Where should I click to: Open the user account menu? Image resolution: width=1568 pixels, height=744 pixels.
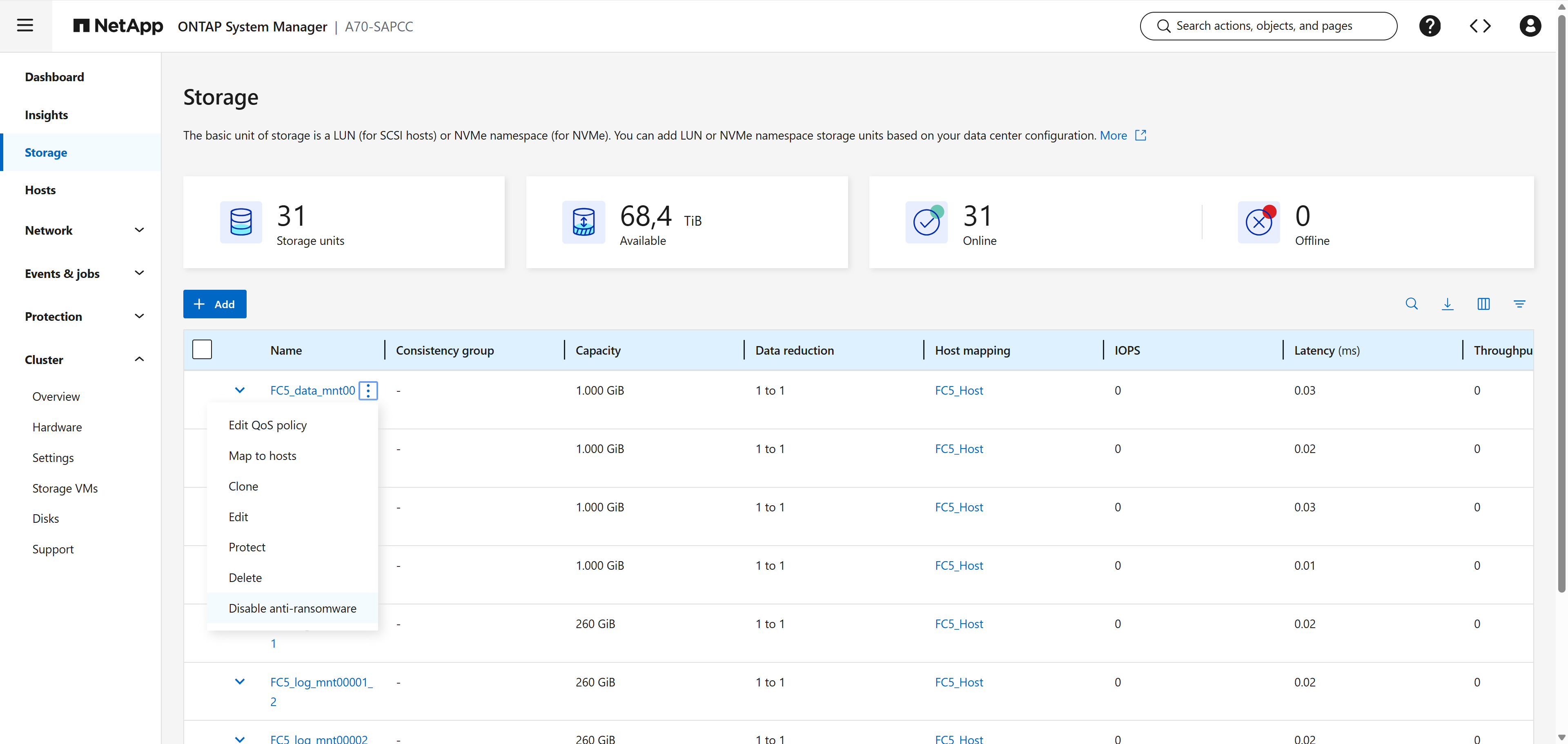pyautogui.click(x=1530, y=26)
